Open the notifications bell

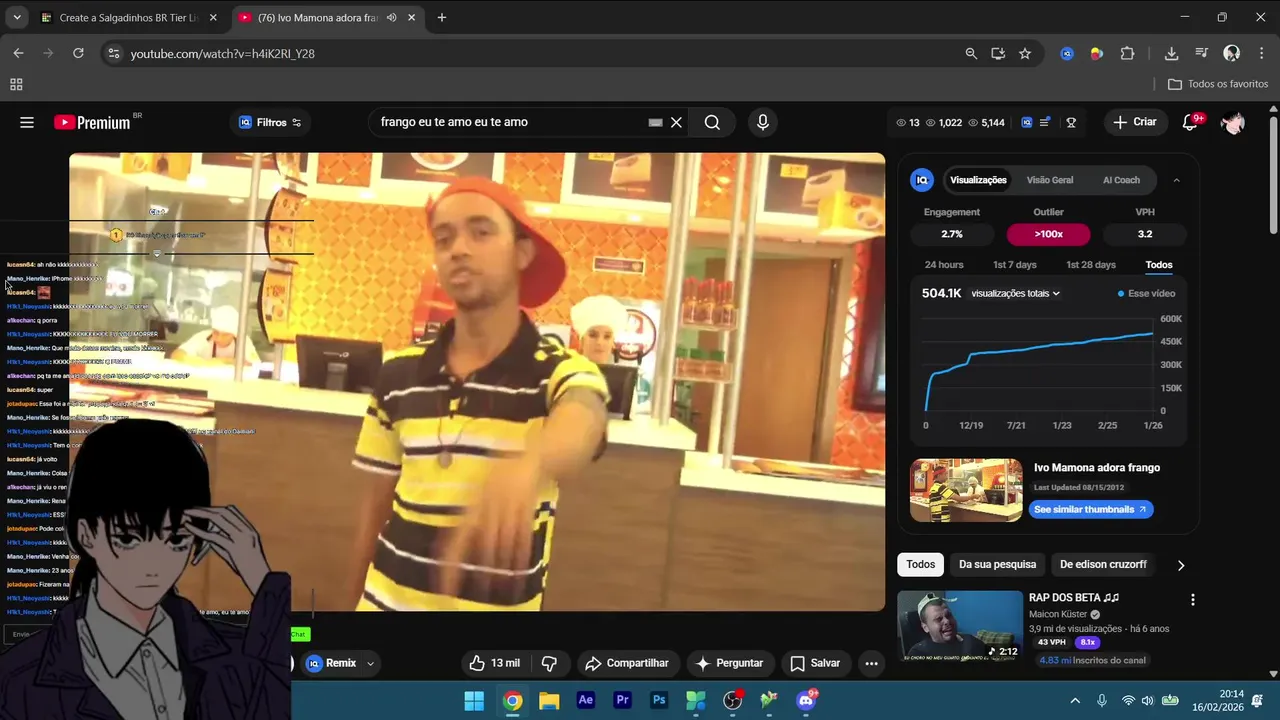click(1190, 122)
